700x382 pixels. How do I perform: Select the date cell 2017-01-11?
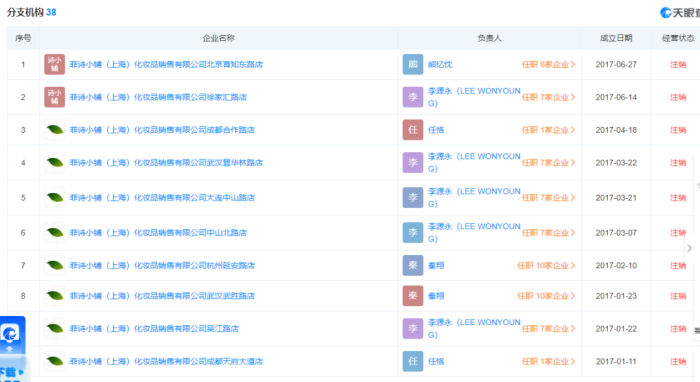click(616, 361)
